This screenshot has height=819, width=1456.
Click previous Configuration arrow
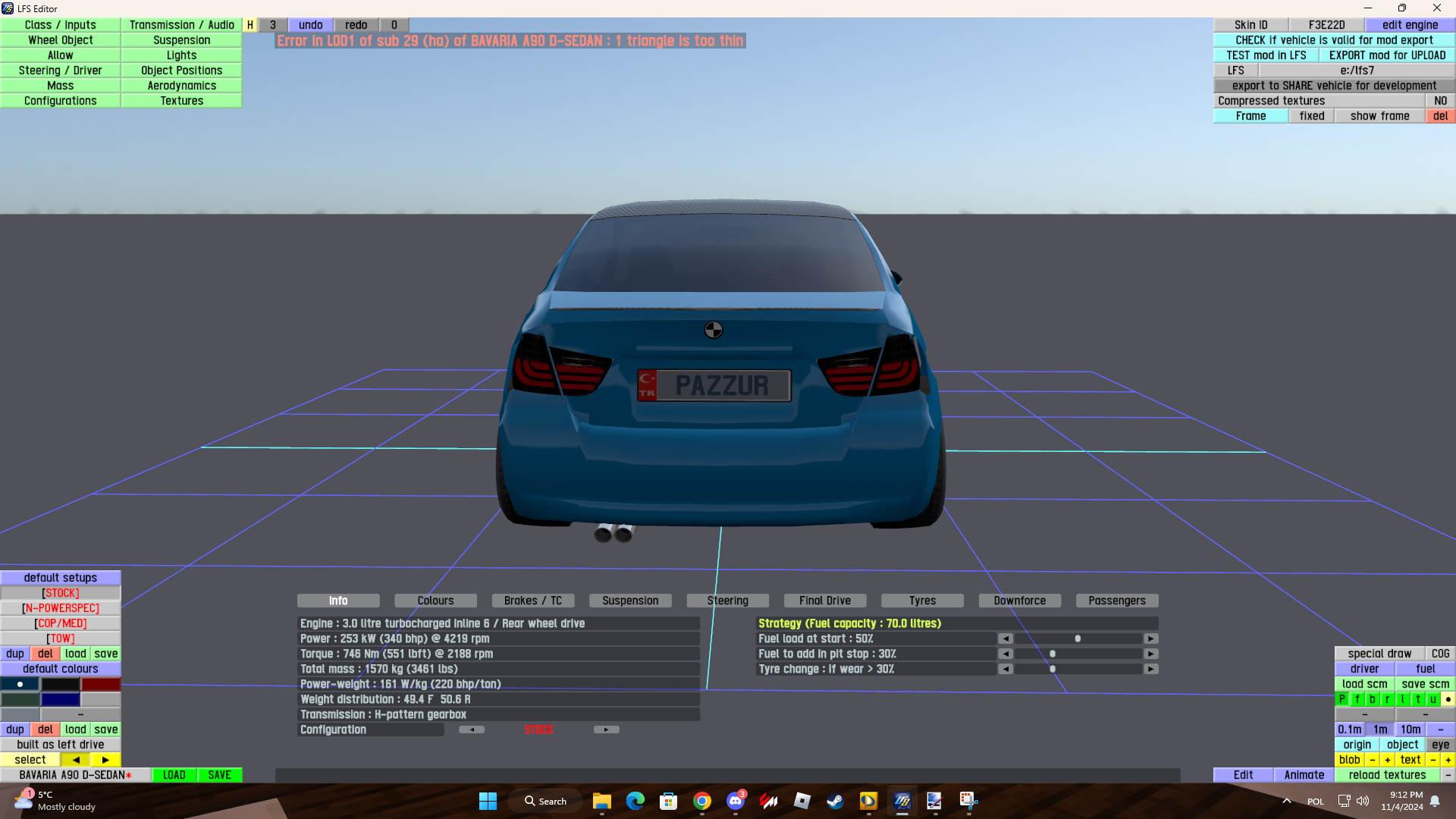coord(472,730)
